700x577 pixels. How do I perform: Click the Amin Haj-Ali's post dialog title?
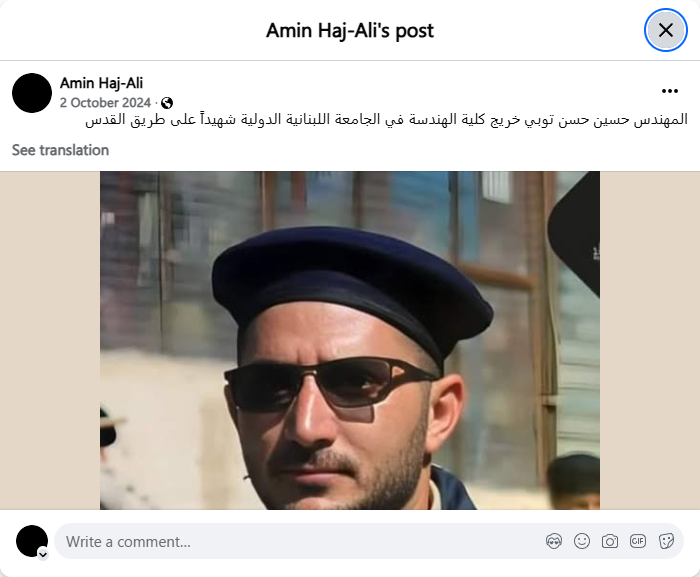point(350,31)
